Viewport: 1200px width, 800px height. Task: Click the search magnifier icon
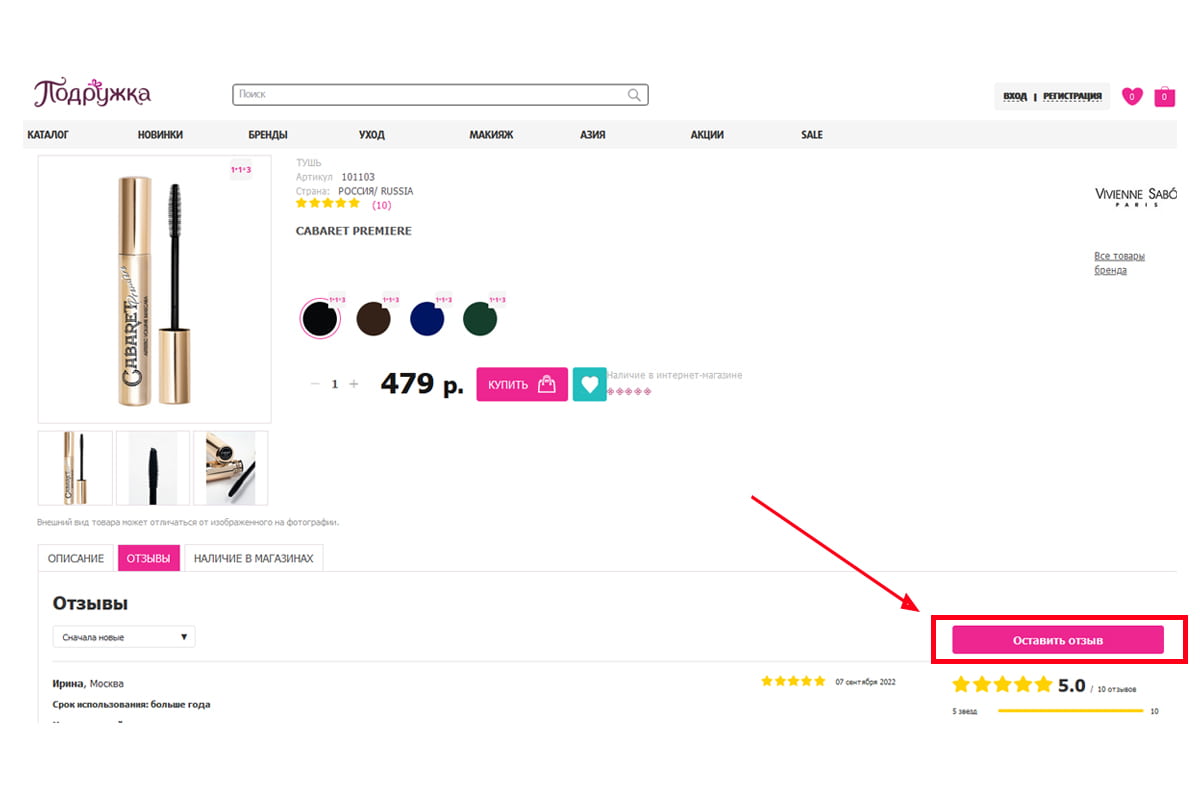coord(634,95)
